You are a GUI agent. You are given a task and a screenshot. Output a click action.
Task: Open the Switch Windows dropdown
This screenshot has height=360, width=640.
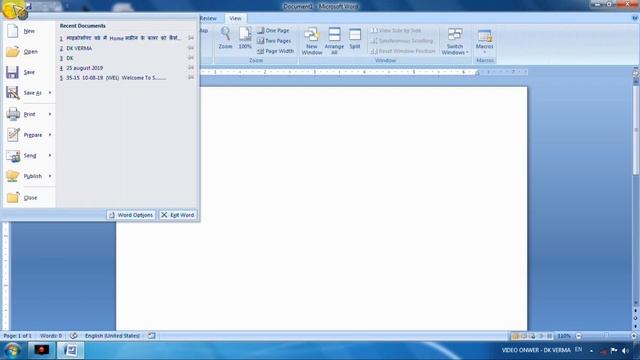(455, 41)
